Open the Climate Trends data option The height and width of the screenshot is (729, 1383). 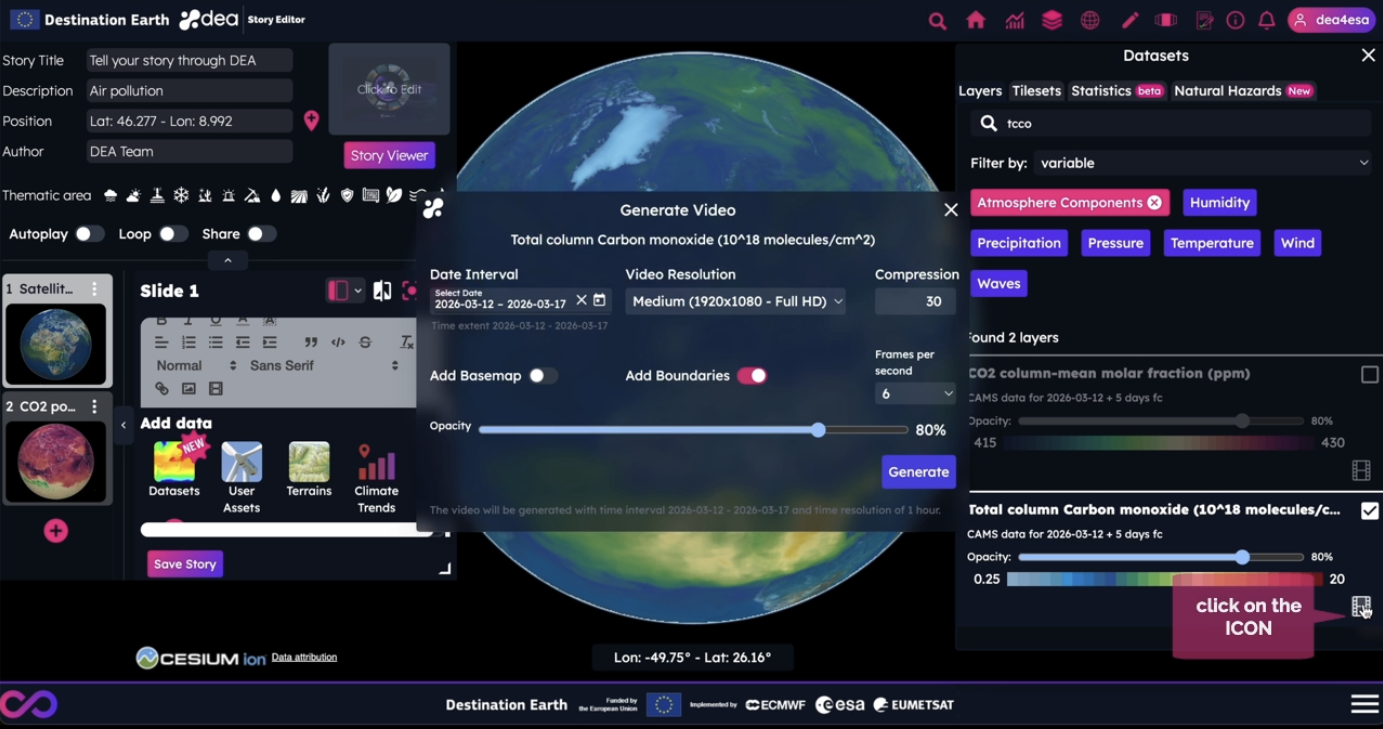click(376, 478)
